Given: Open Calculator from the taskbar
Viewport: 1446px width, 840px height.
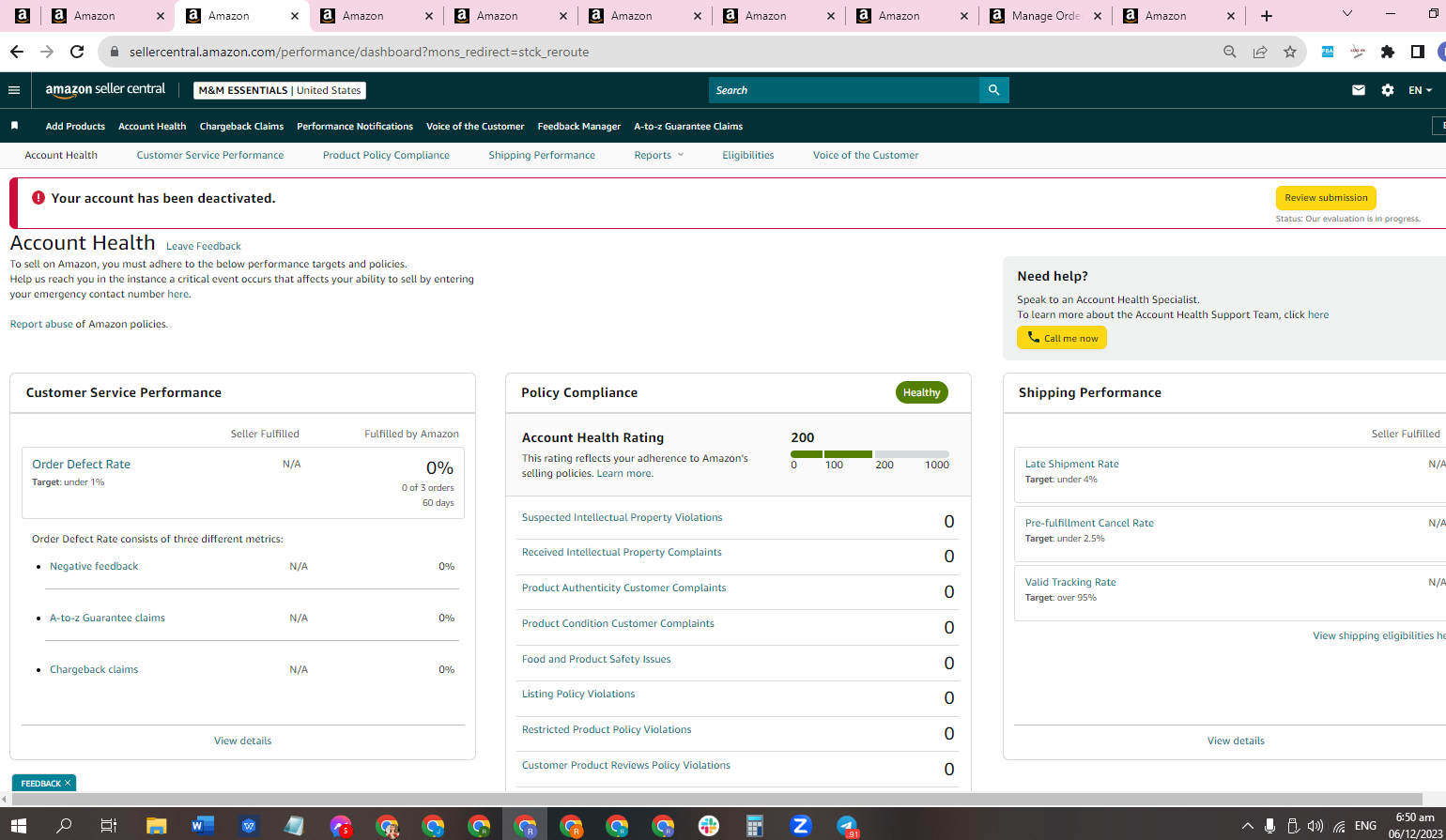Looking at the screenshot, I should pyautogui.click(x=754, y=826).
